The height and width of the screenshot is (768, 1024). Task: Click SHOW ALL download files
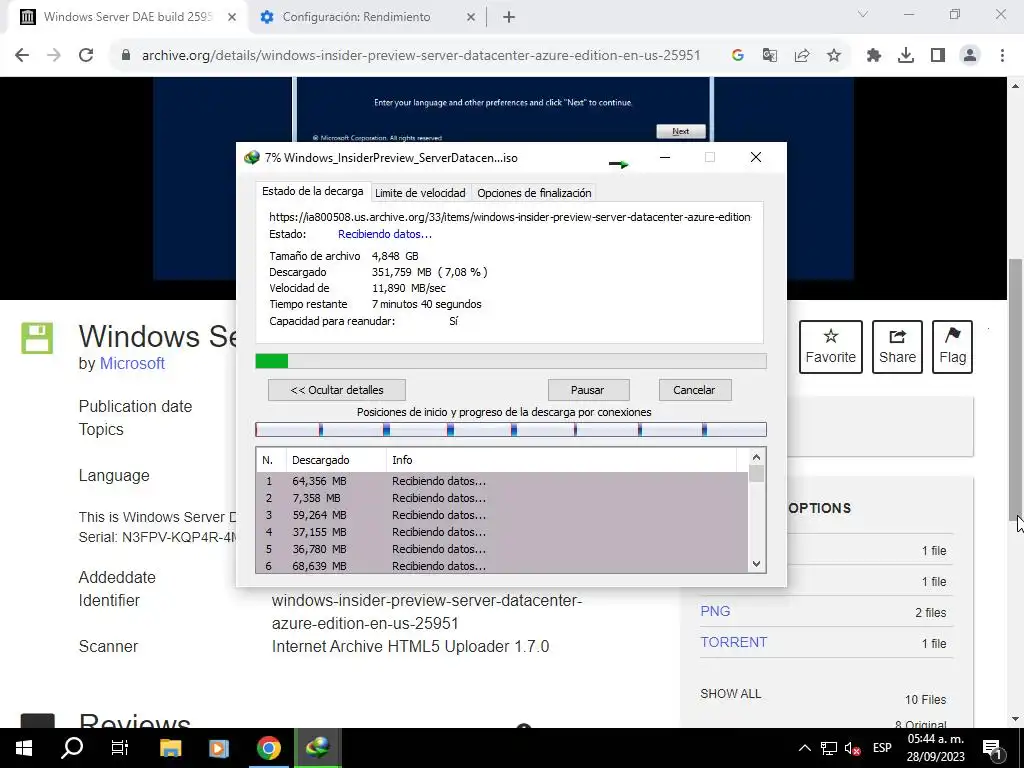pyautogui.click(x=731, y=694)
